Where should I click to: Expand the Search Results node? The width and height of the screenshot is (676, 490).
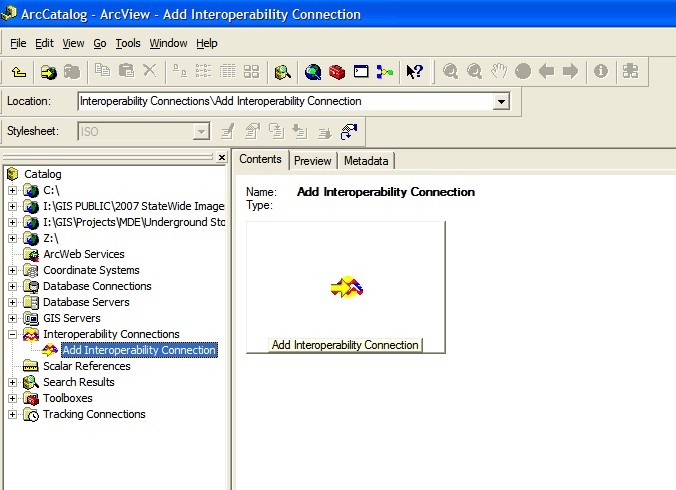13,382
